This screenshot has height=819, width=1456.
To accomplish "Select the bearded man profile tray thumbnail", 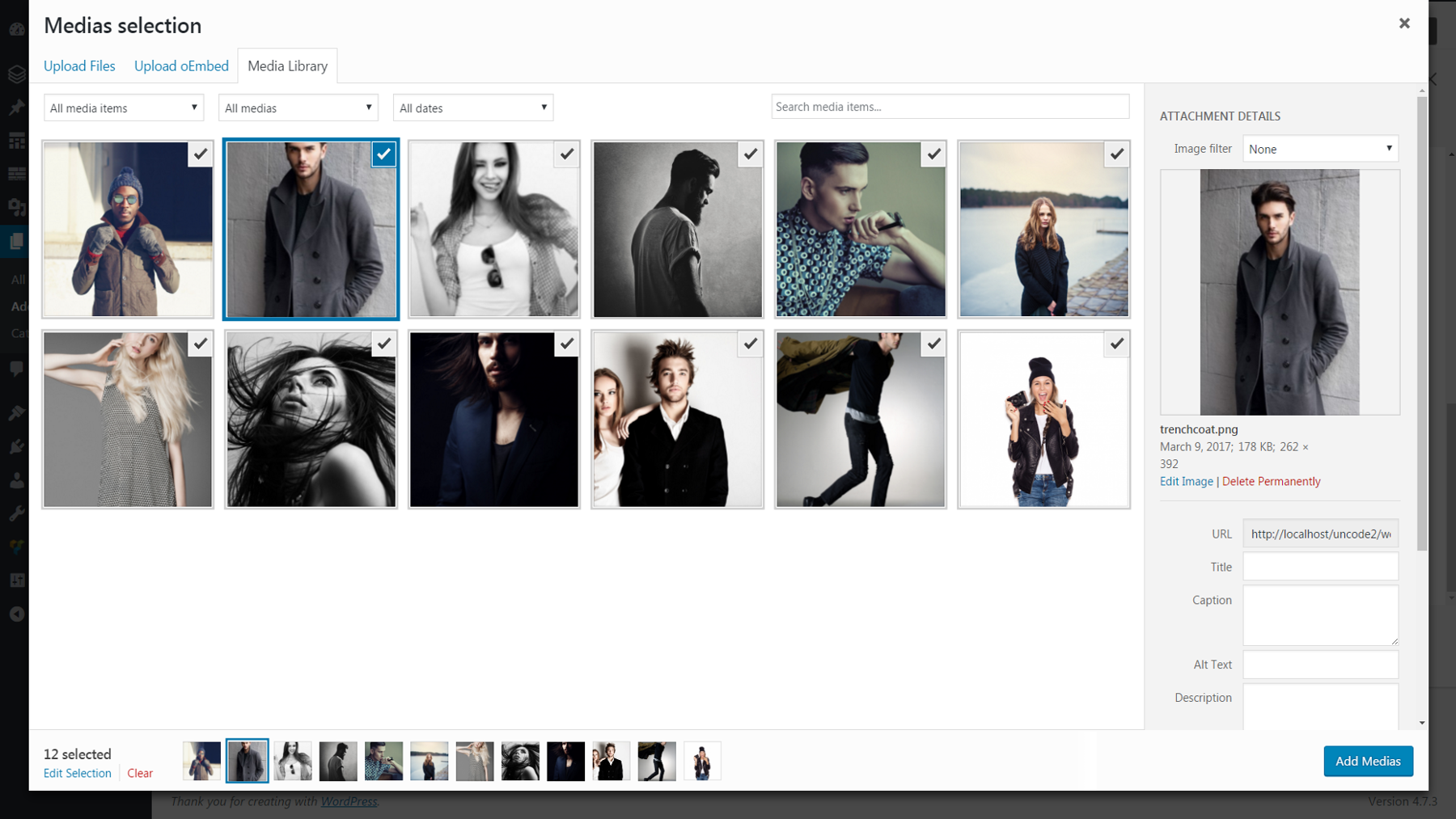I will (x=338, y=761).
